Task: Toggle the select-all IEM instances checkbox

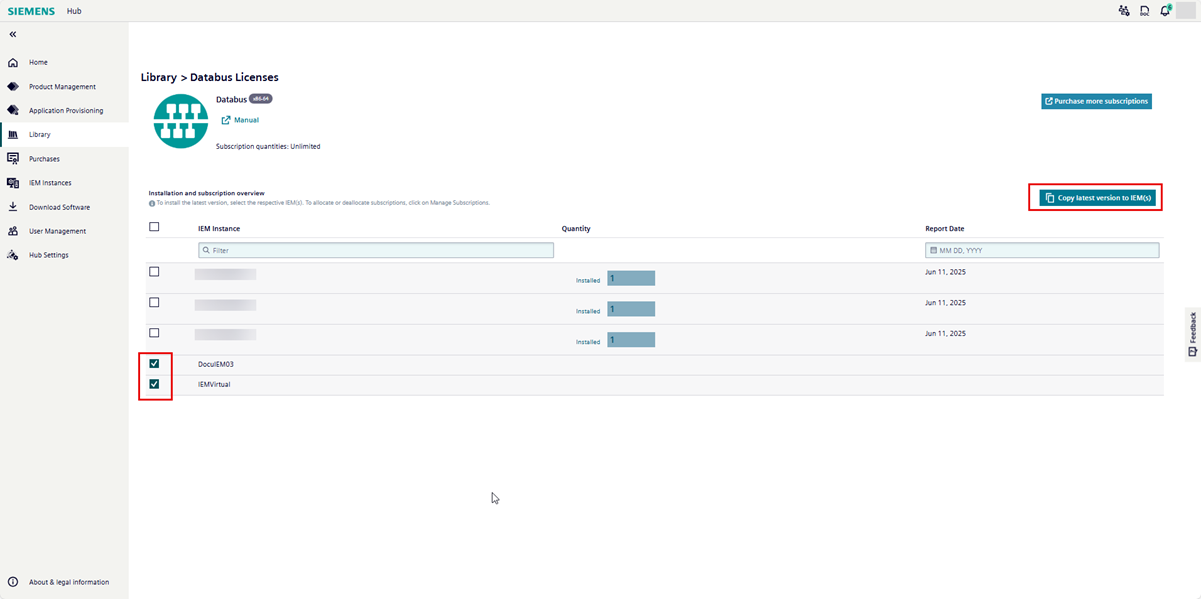Action: coord(154,227)
